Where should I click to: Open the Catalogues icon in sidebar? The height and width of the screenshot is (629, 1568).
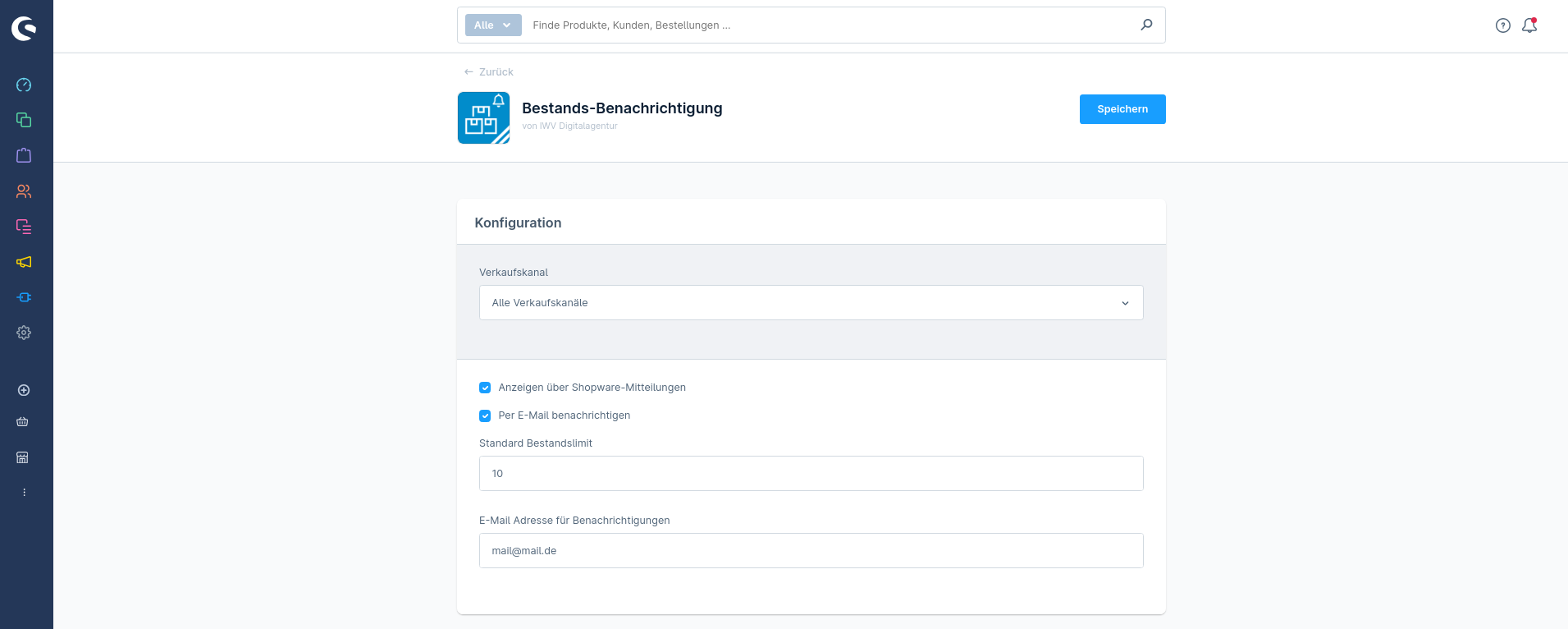(x=24, y=120)
